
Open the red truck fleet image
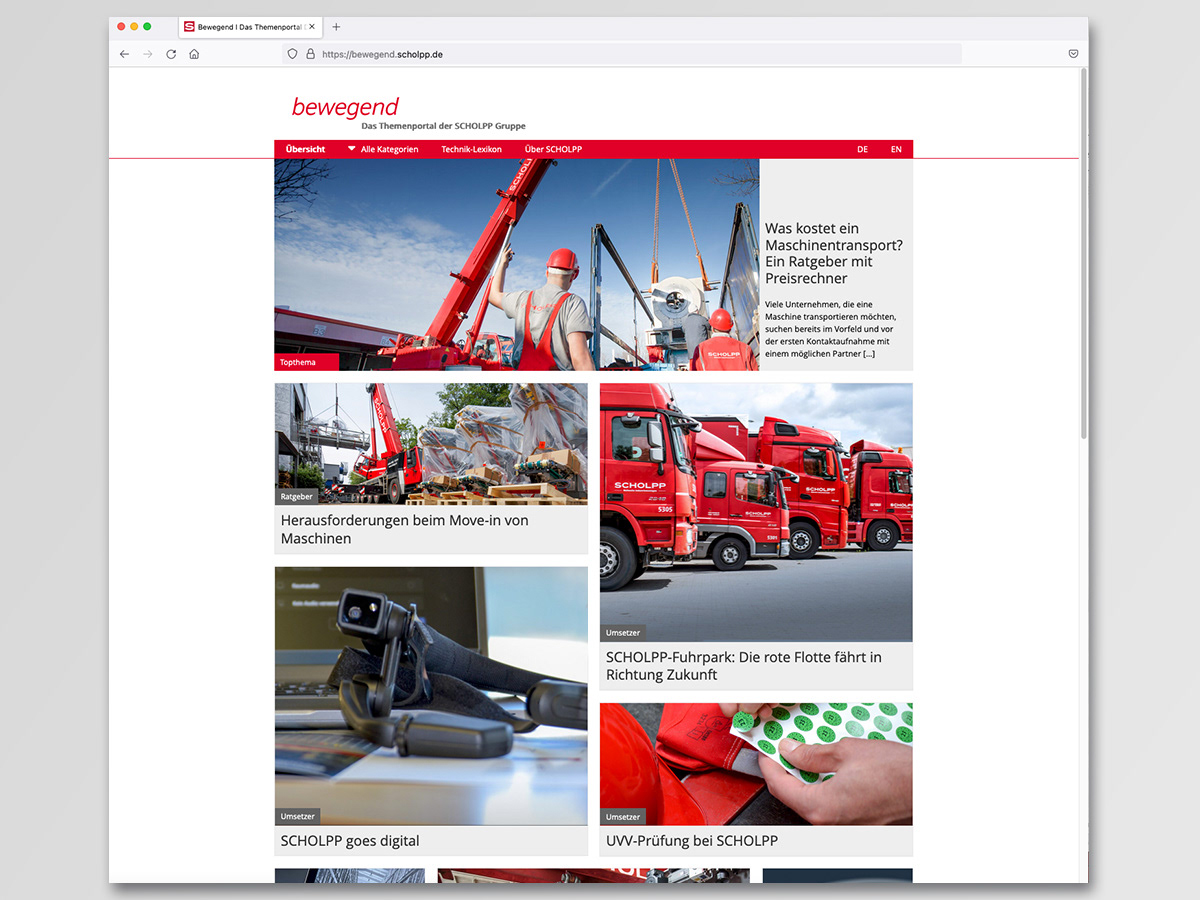click(756, 512)
